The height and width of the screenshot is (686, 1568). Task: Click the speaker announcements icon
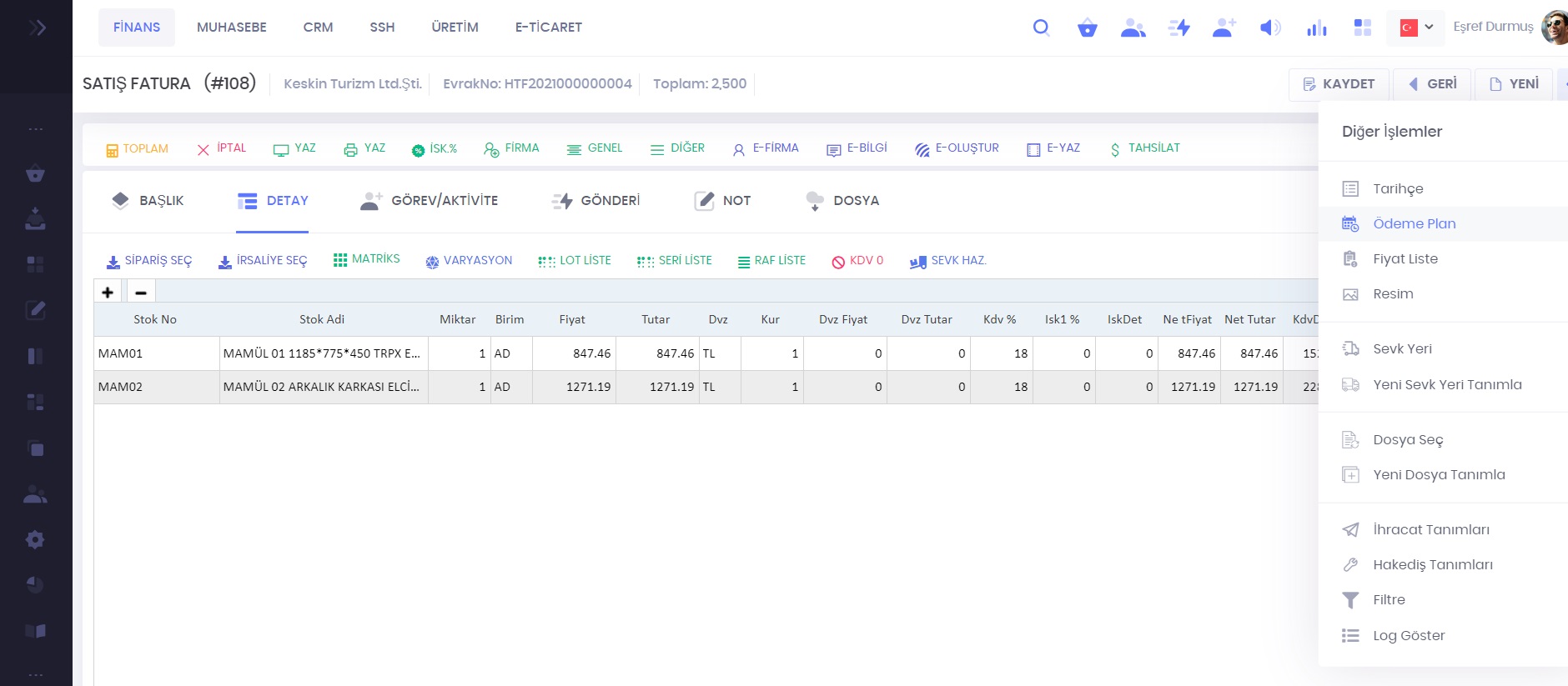(x=1269, y=28)
